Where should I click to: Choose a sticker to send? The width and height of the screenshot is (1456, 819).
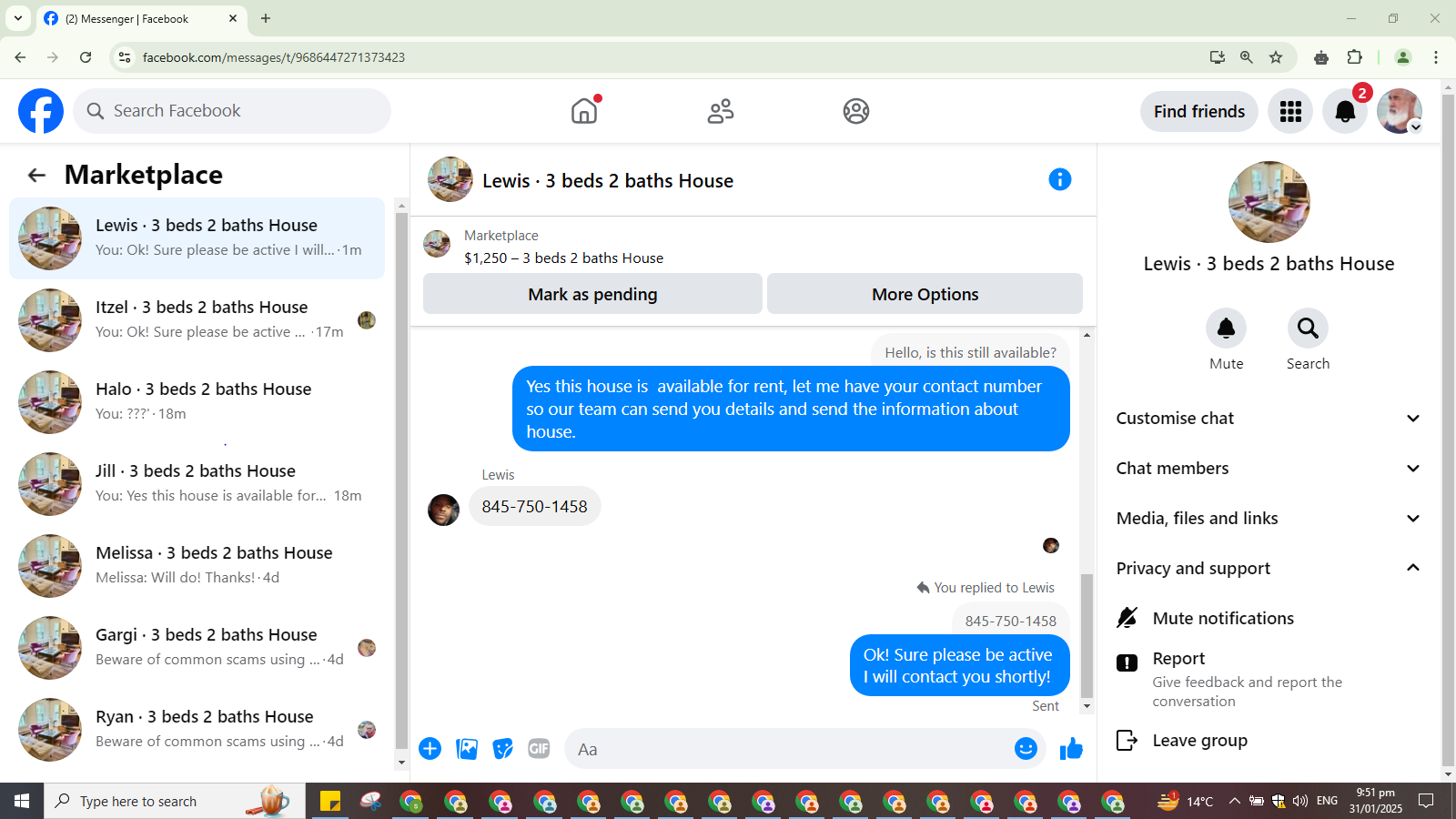coord(502,749)
